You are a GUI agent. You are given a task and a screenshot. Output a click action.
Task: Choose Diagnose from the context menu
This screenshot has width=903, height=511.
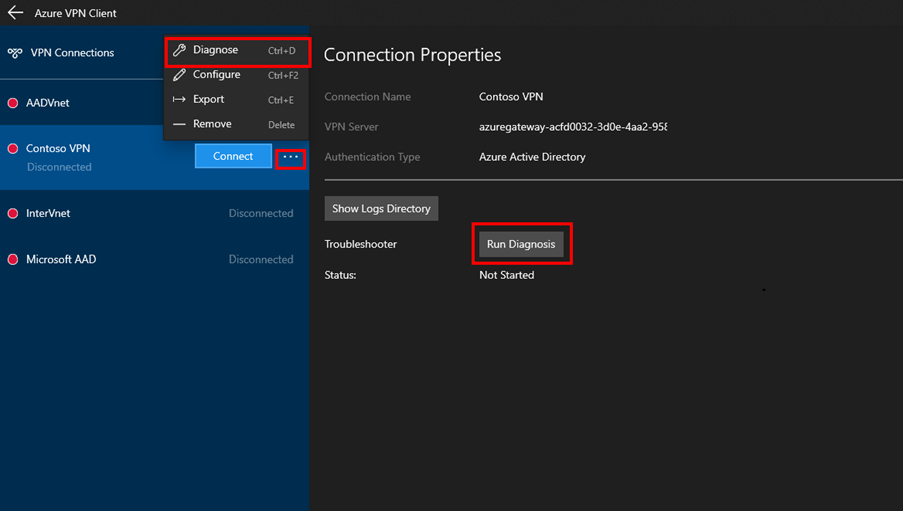237,51
